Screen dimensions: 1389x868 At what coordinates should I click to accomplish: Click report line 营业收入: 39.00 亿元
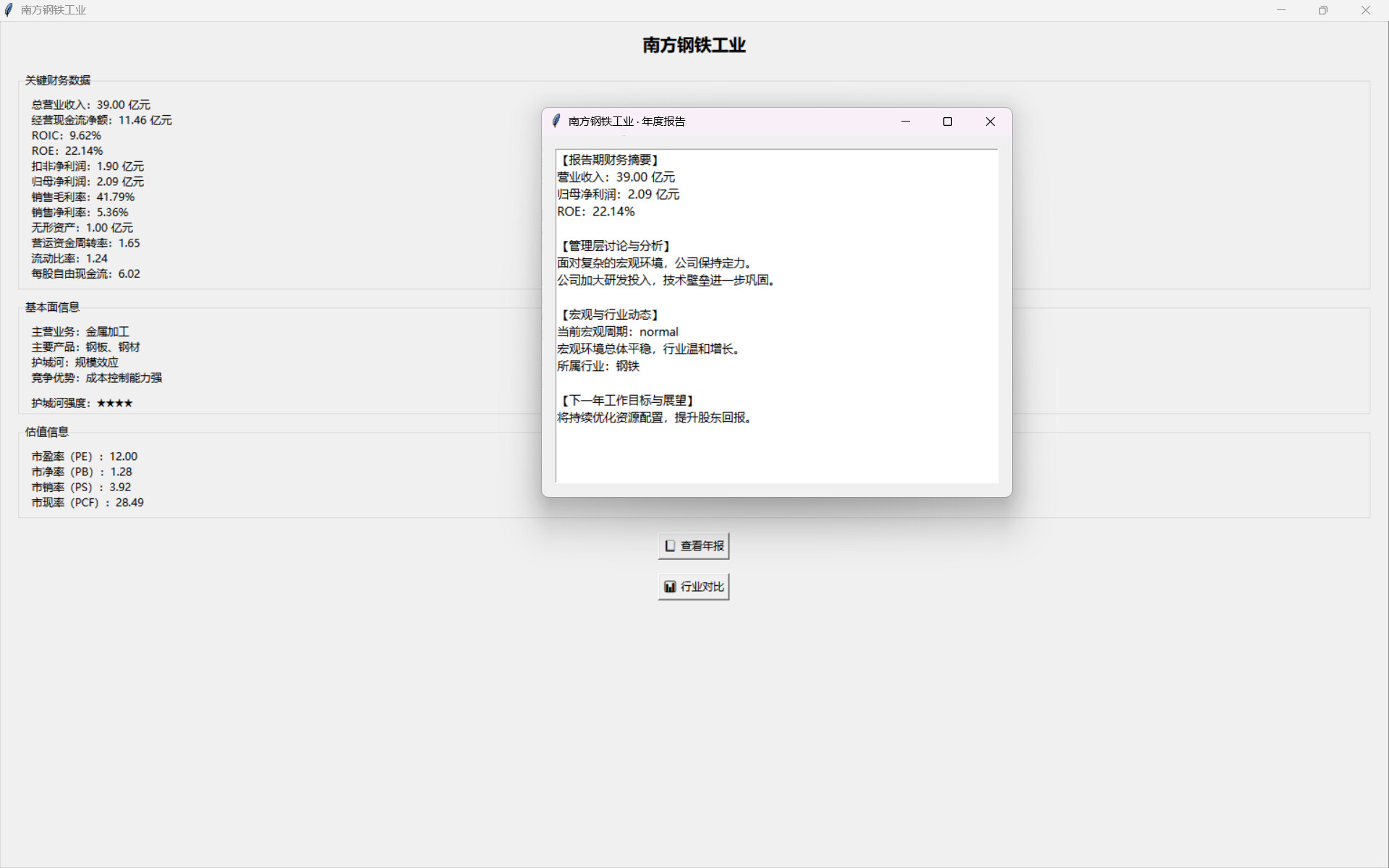point(616,177)
